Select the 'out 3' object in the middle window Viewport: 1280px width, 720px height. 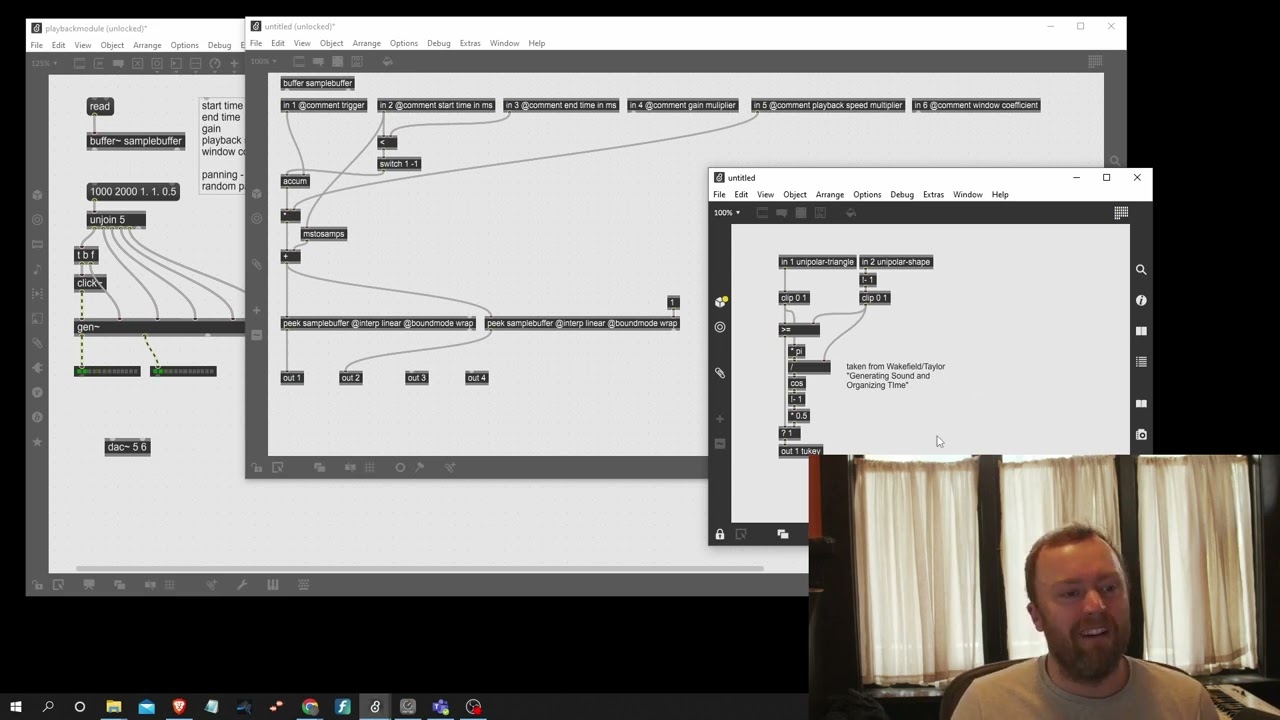click(x=417, y=377)
